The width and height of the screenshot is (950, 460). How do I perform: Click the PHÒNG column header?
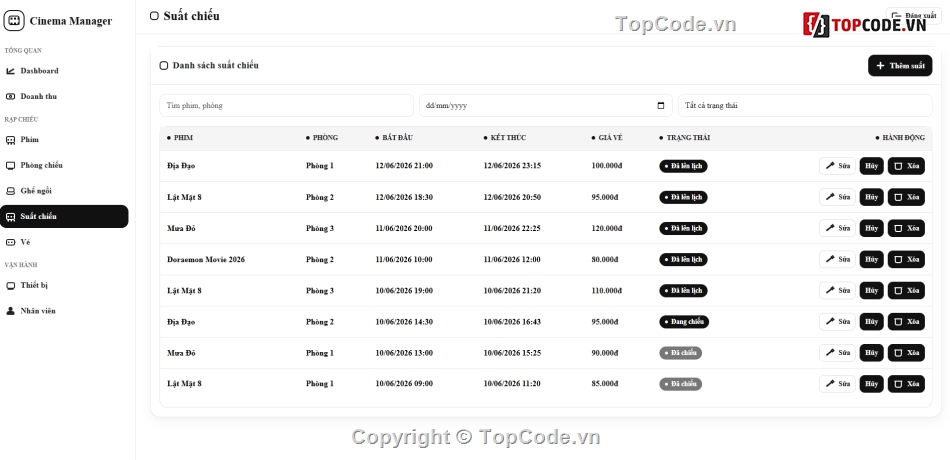click(x=322, y=138)
